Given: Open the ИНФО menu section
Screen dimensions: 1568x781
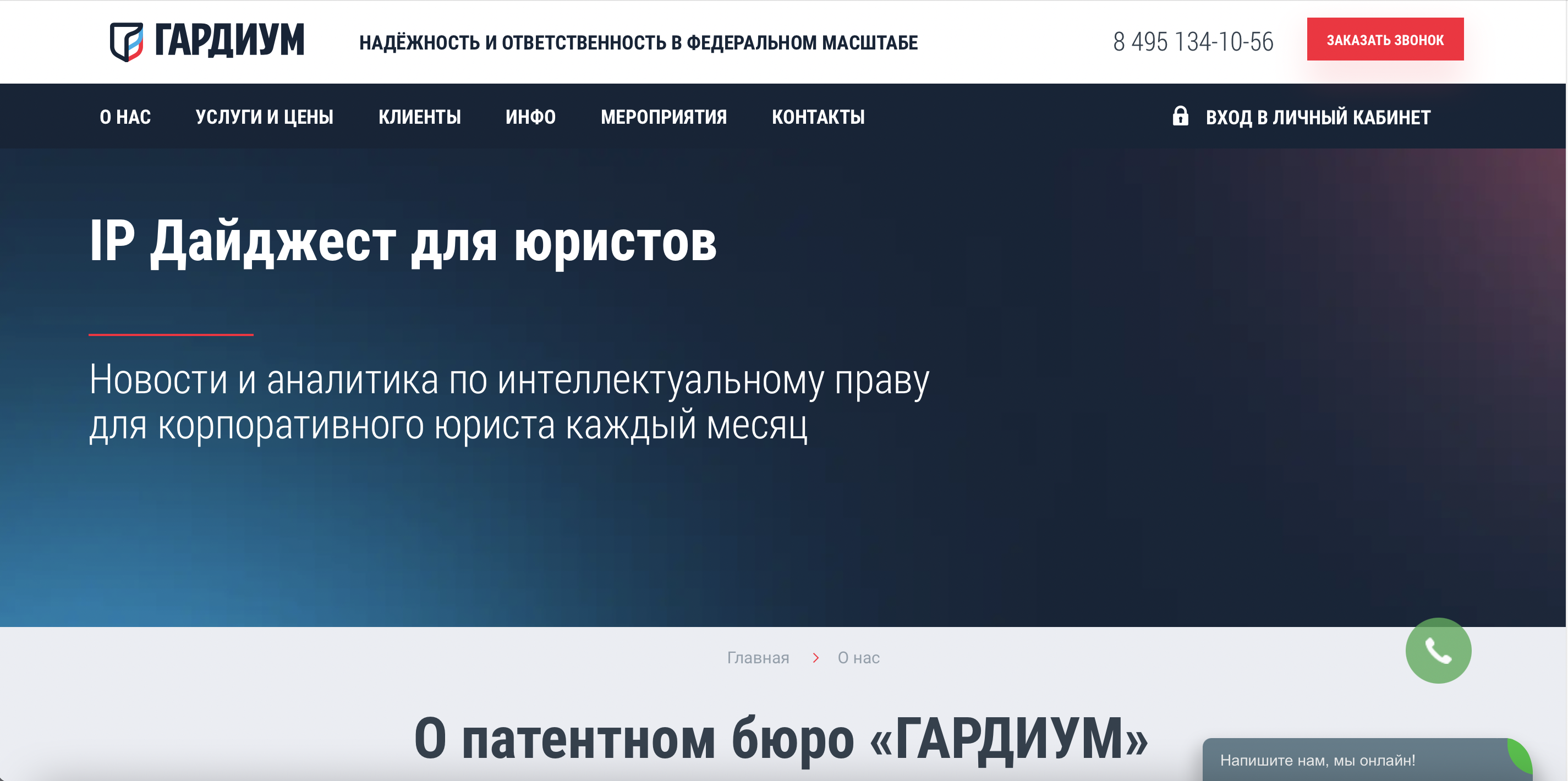Looking at the screenshot, I should tap(530, 117).
